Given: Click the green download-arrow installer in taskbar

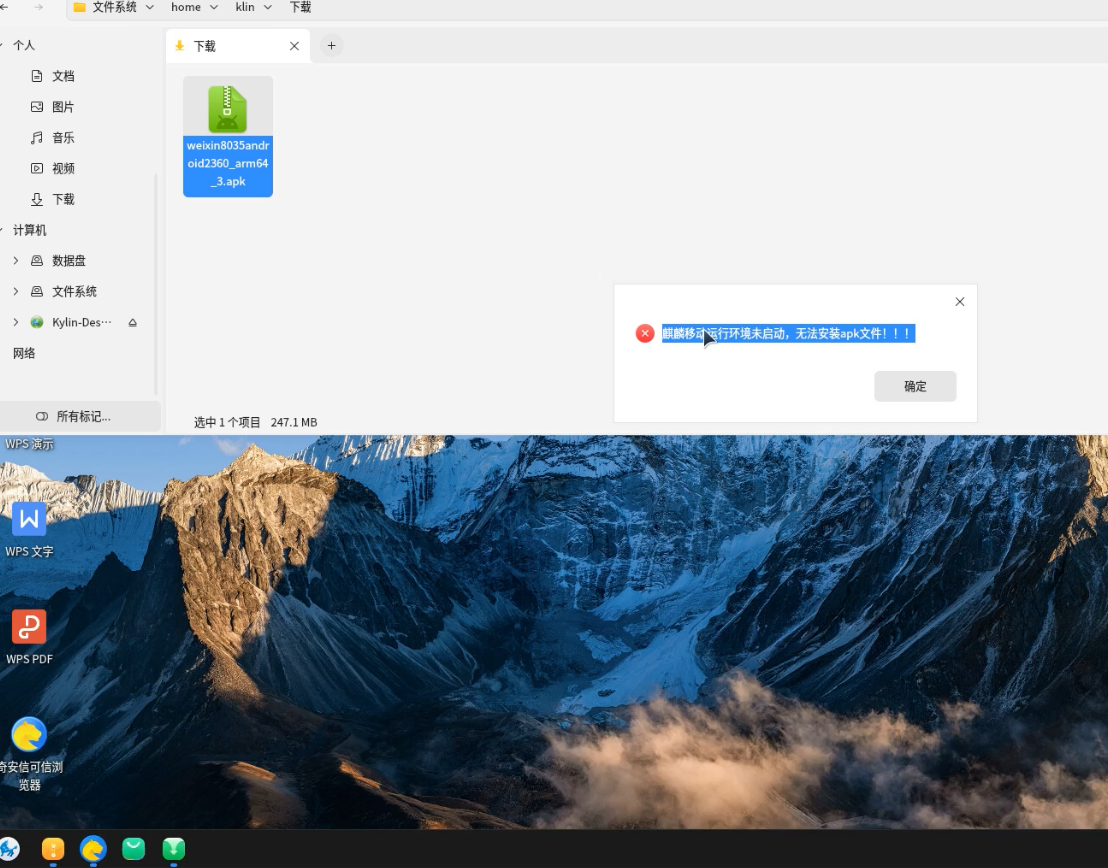Looking at the screenshot, I should (174, 849).
